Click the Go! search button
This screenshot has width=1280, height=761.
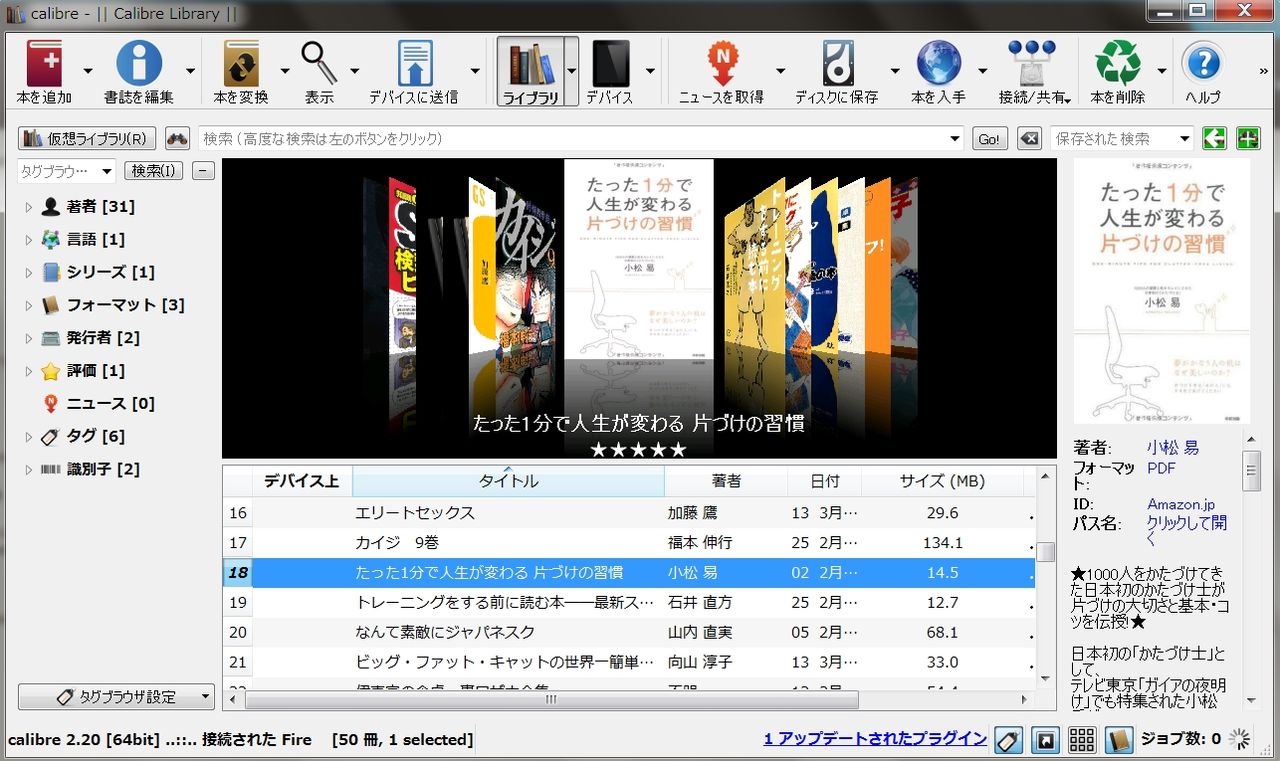pyautogui.click(x=990, y=139)
